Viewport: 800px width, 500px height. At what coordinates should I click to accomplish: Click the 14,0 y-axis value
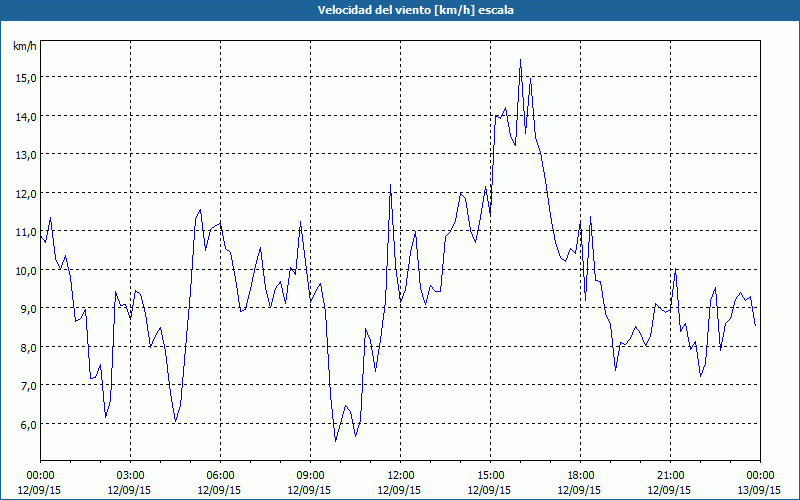click(26, 116)
